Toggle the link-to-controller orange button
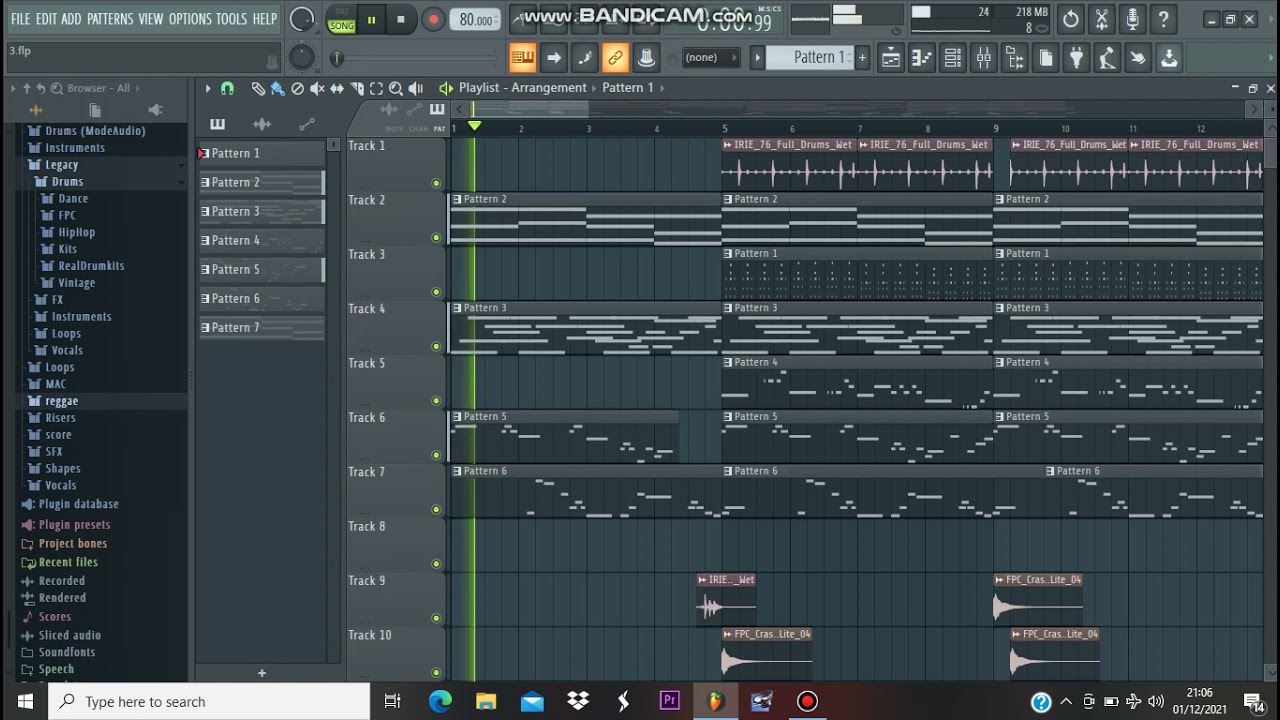 point(615,58)
